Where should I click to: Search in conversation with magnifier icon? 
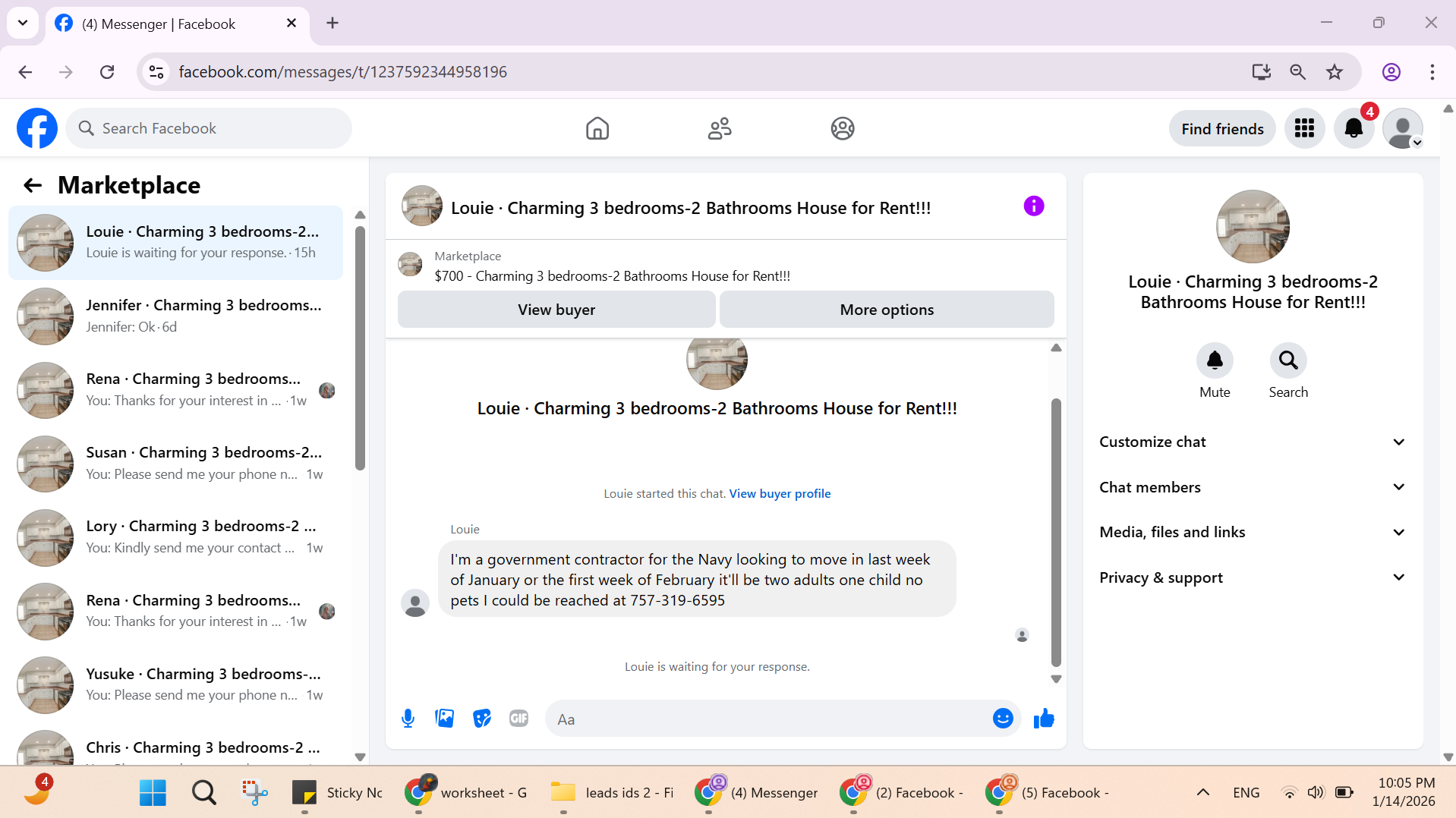(1288, 360)
